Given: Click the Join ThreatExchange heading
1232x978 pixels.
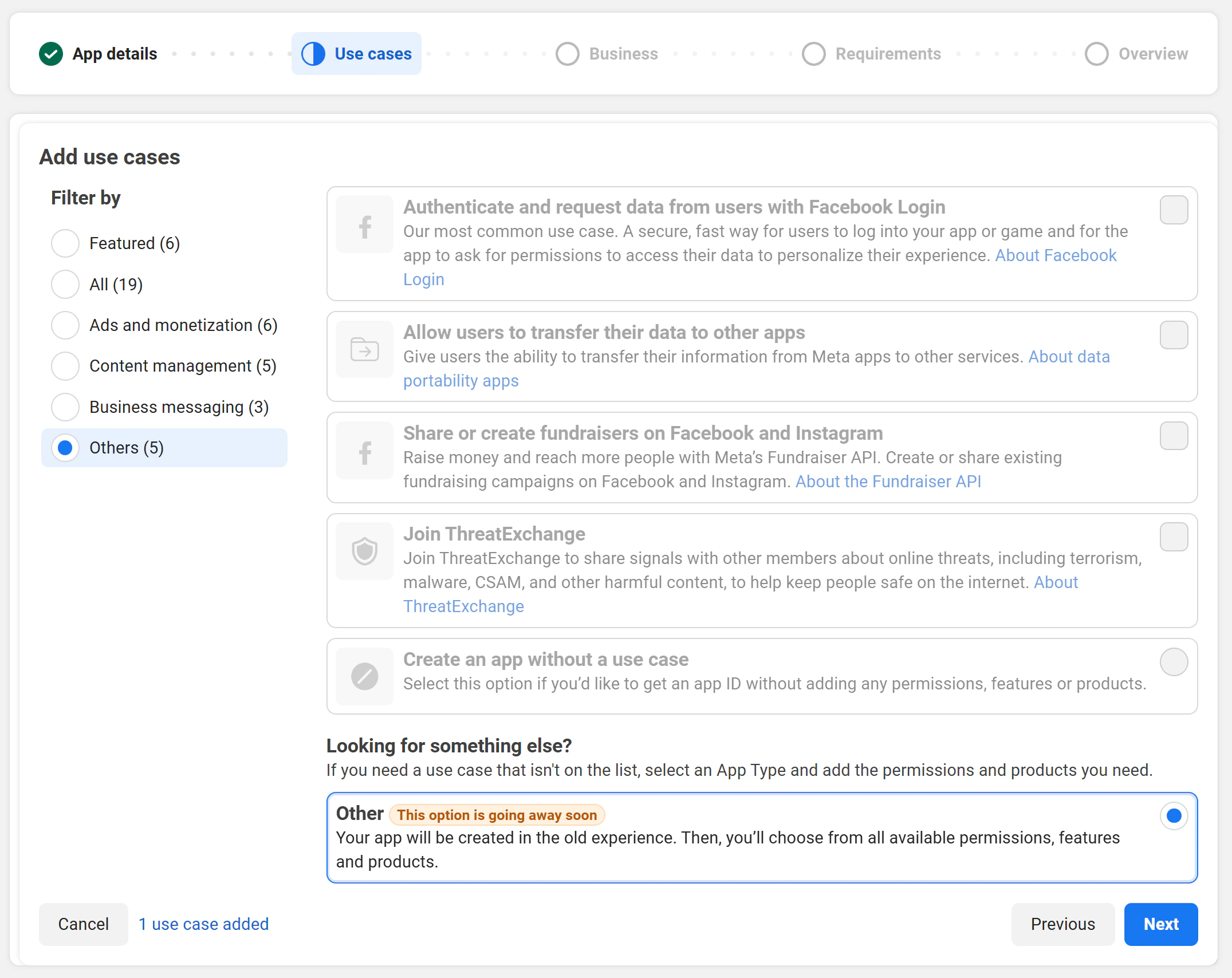Looking at the screenshot, I should pyautogui.click(x=494, y=534).
